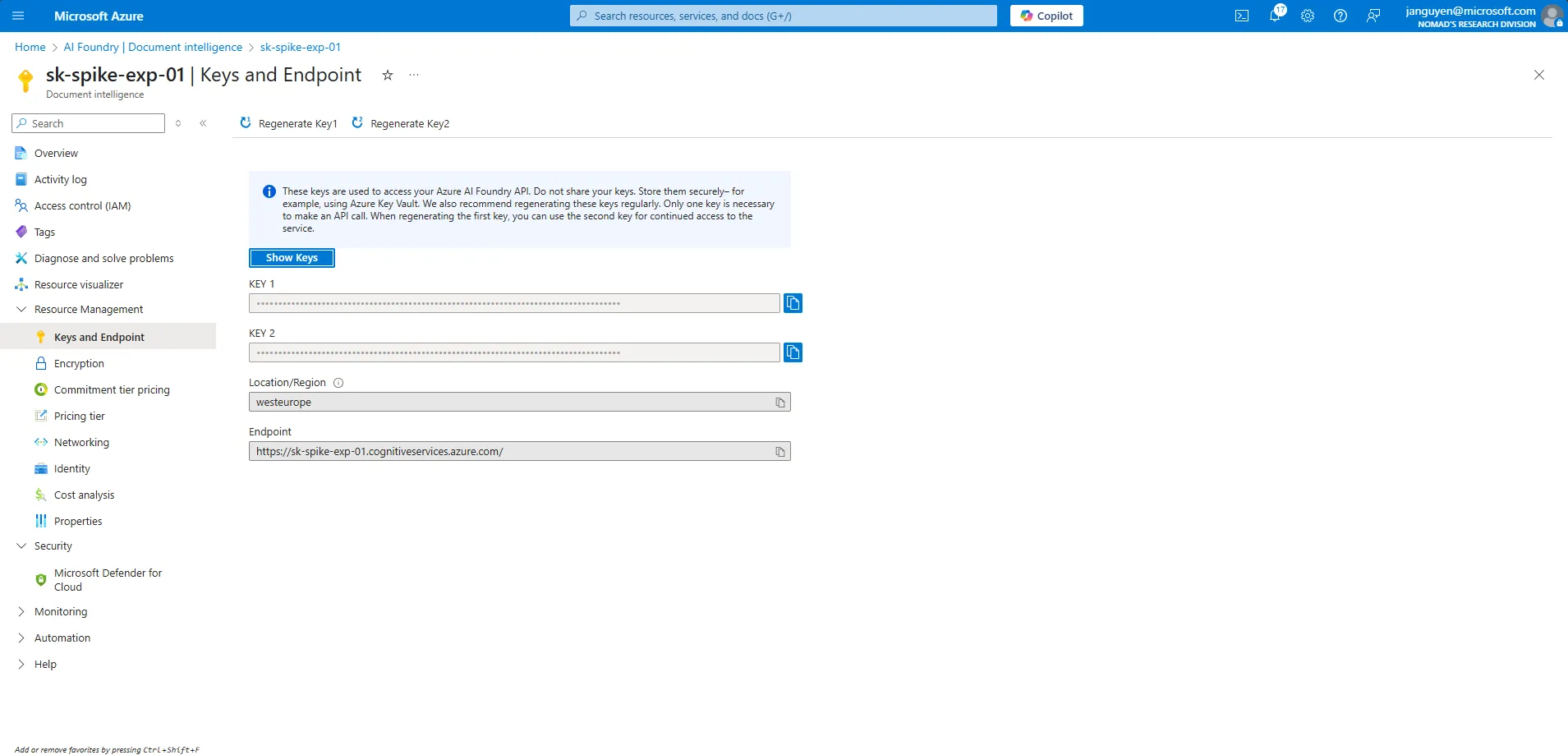Click the yellow key resource icon

(x=25, y=81)
